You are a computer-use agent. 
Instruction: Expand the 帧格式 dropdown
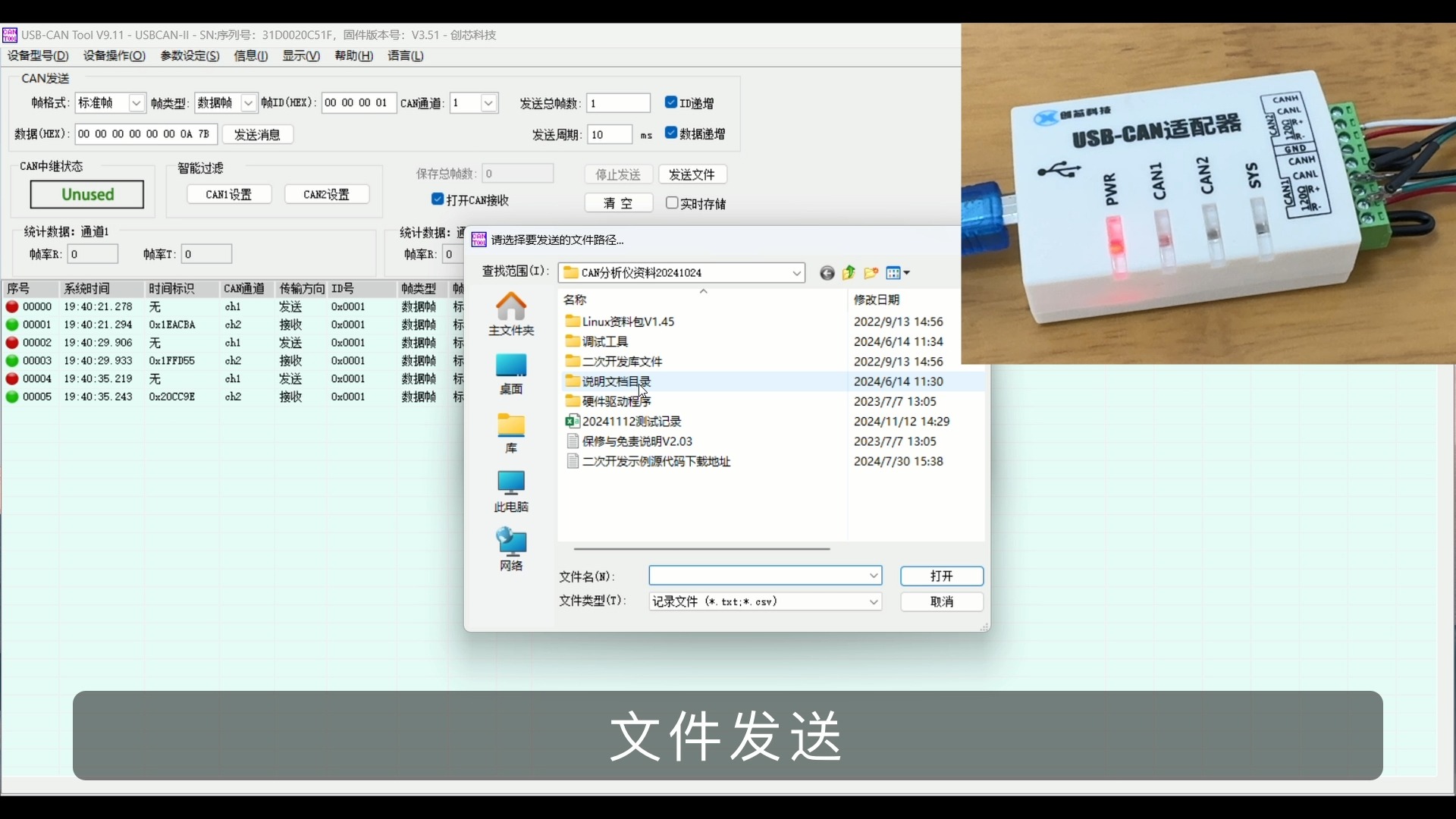coord(136,102)
